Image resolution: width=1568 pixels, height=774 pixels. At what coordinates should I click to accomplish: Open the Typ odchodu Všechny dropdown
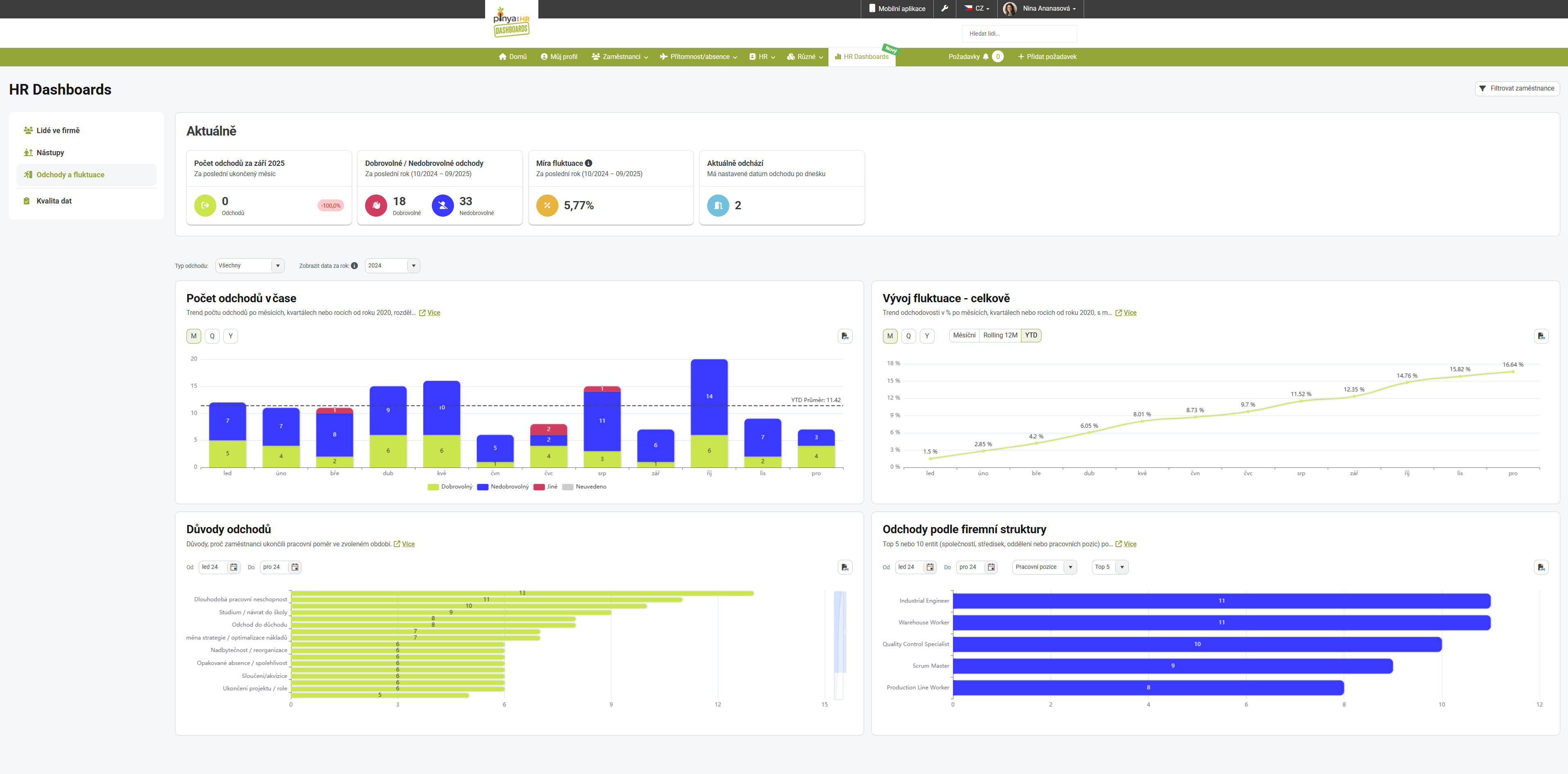(250, 265)
